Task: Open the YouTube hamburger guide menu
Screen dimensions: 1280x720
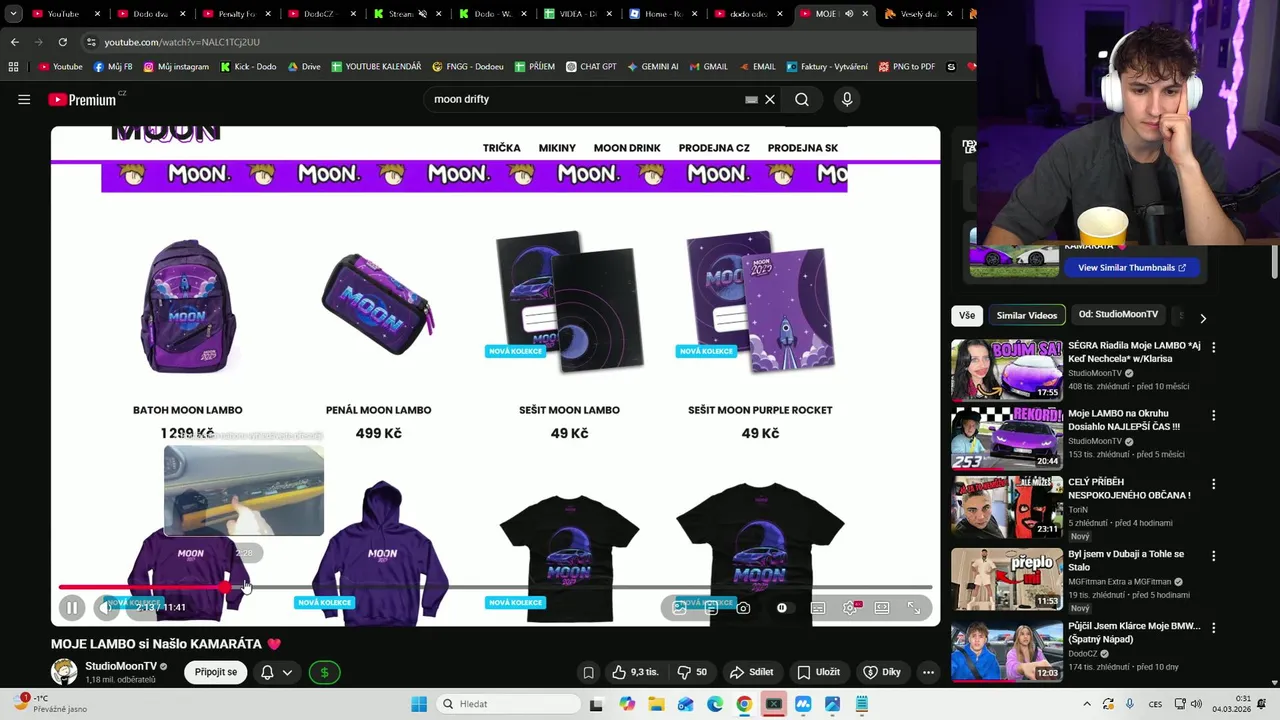Action: pos(24,99)
